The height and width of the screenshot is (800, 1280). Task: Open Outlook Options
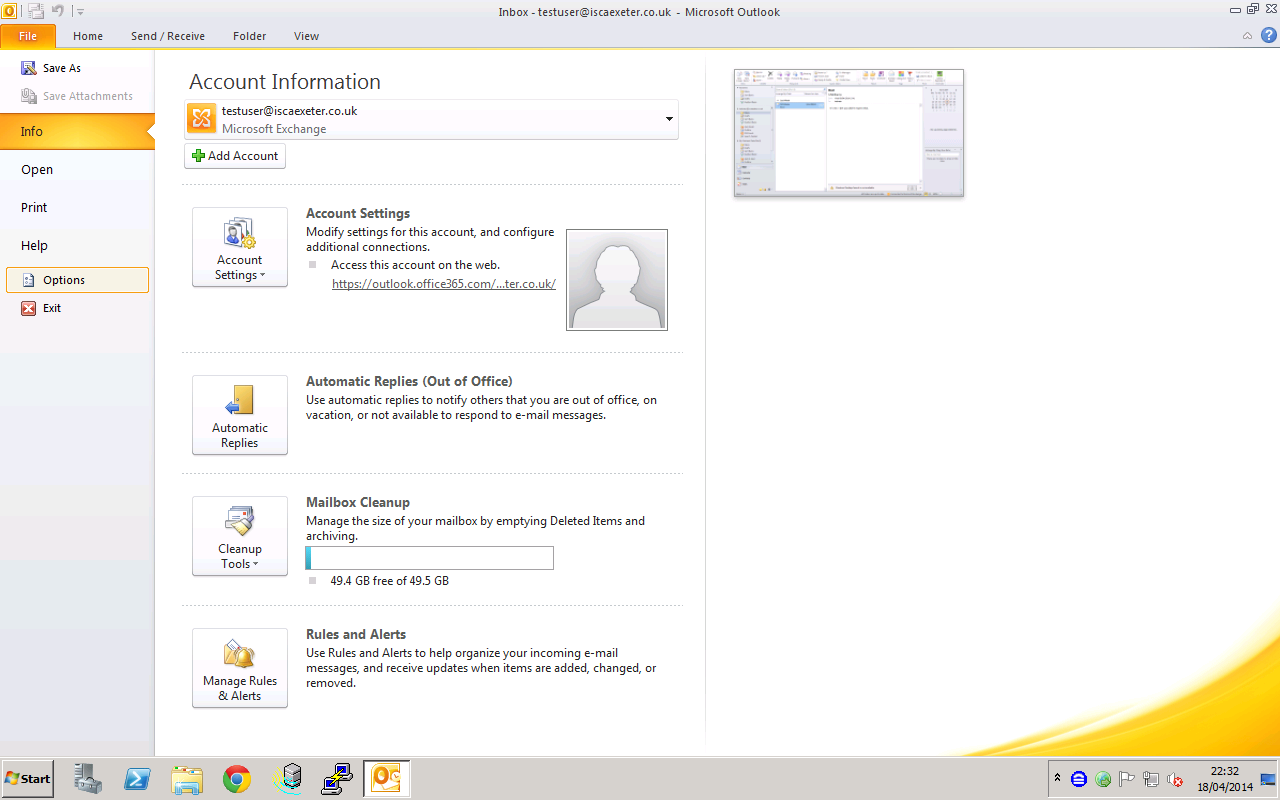coord(77,280)
